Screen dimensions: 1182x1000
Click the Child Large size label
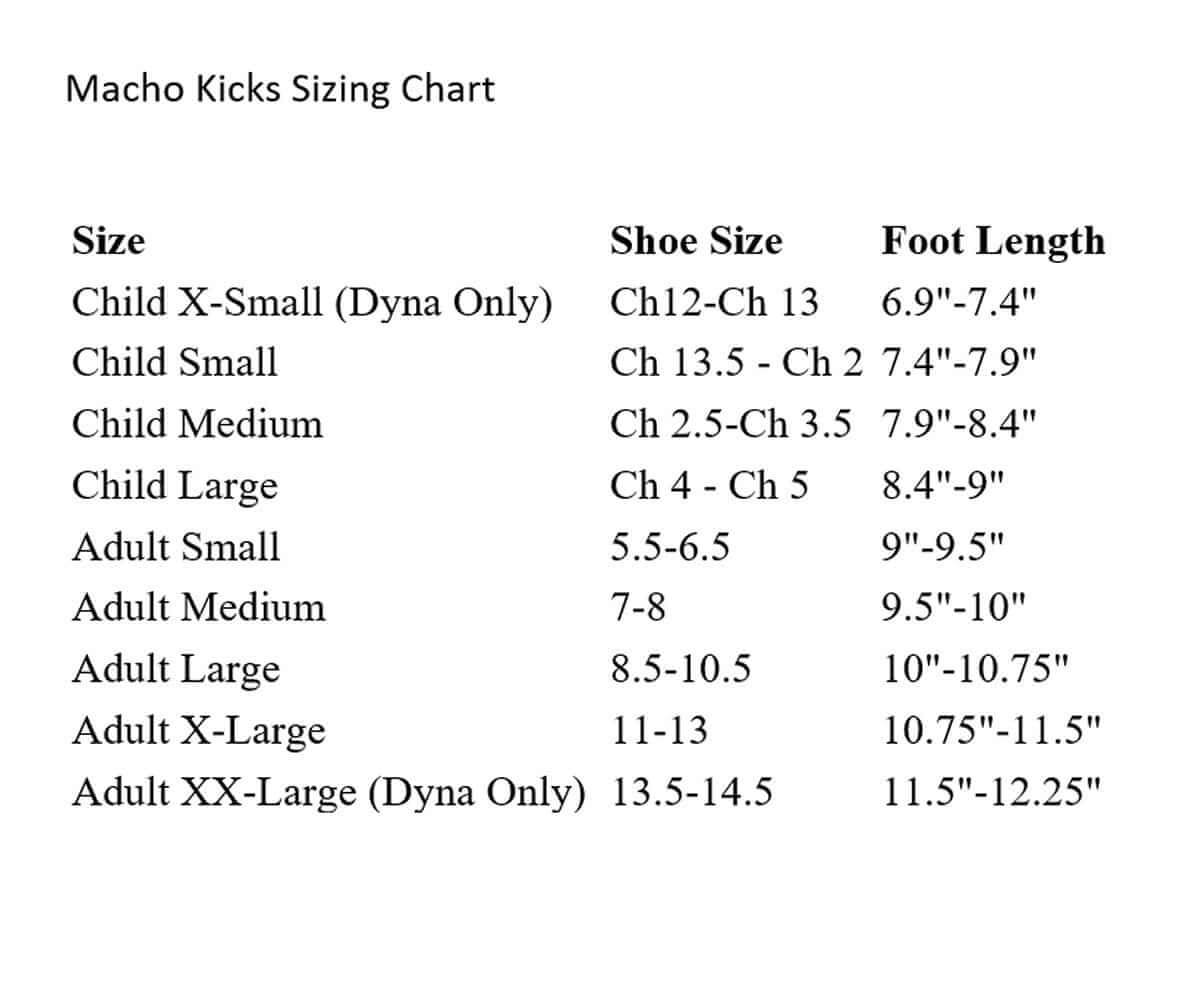(175, 486)
